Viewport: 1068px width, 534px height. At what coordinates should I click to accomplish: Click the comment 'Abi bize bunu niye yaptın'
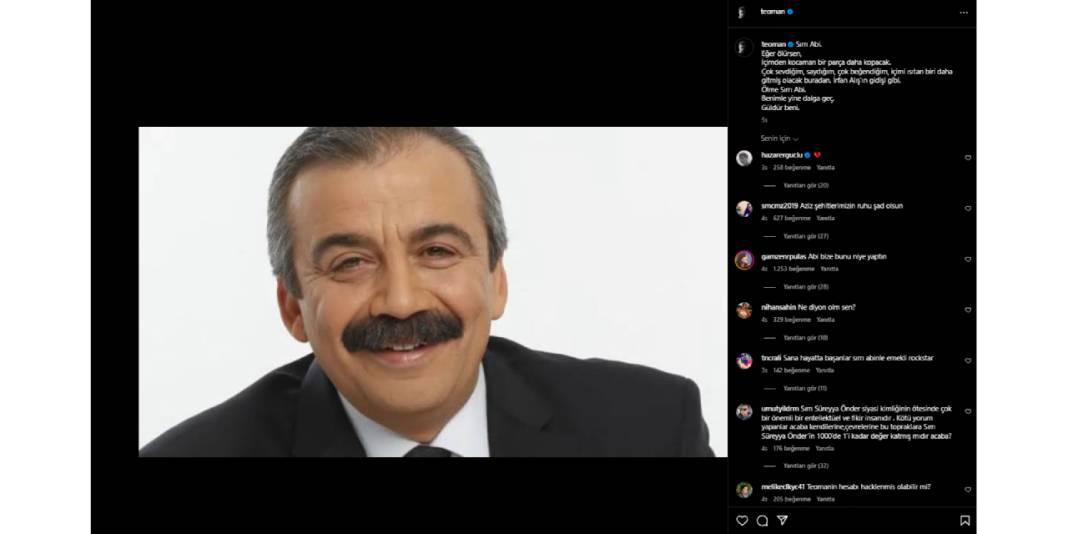[847, 257]
